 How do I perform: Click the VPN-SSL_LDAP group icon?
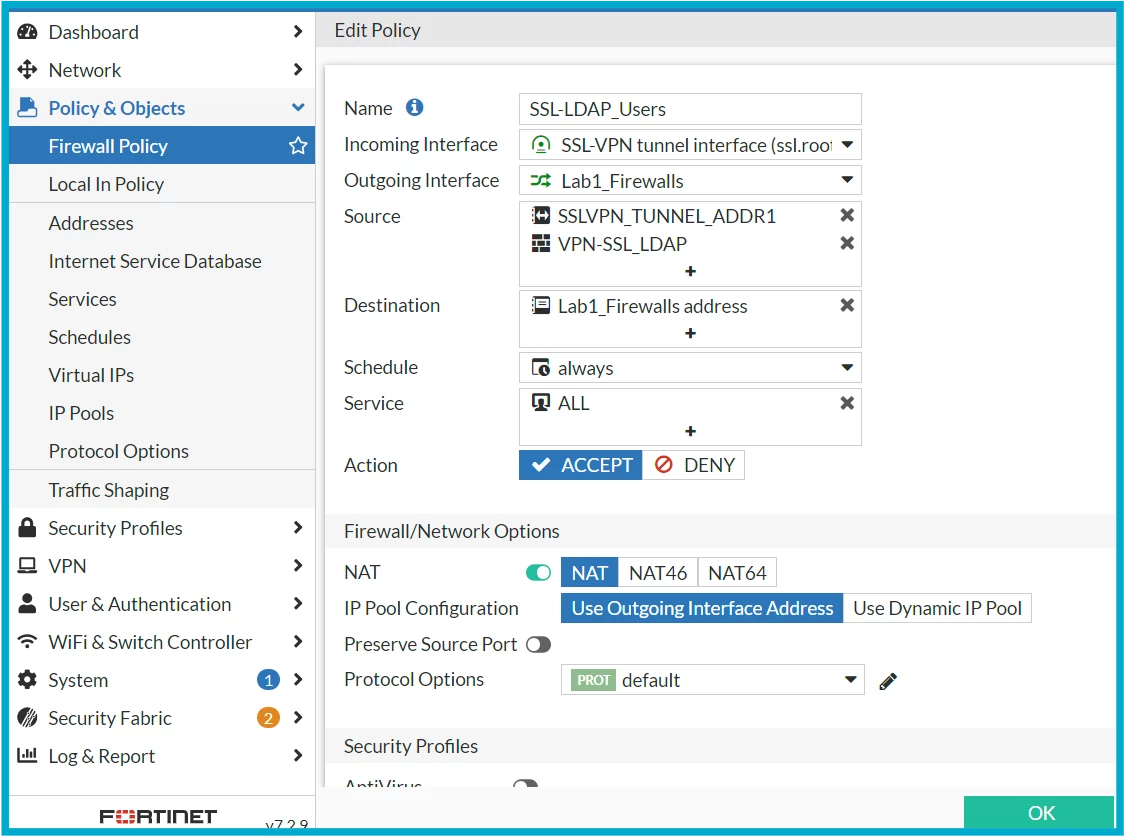coord(540,244)
